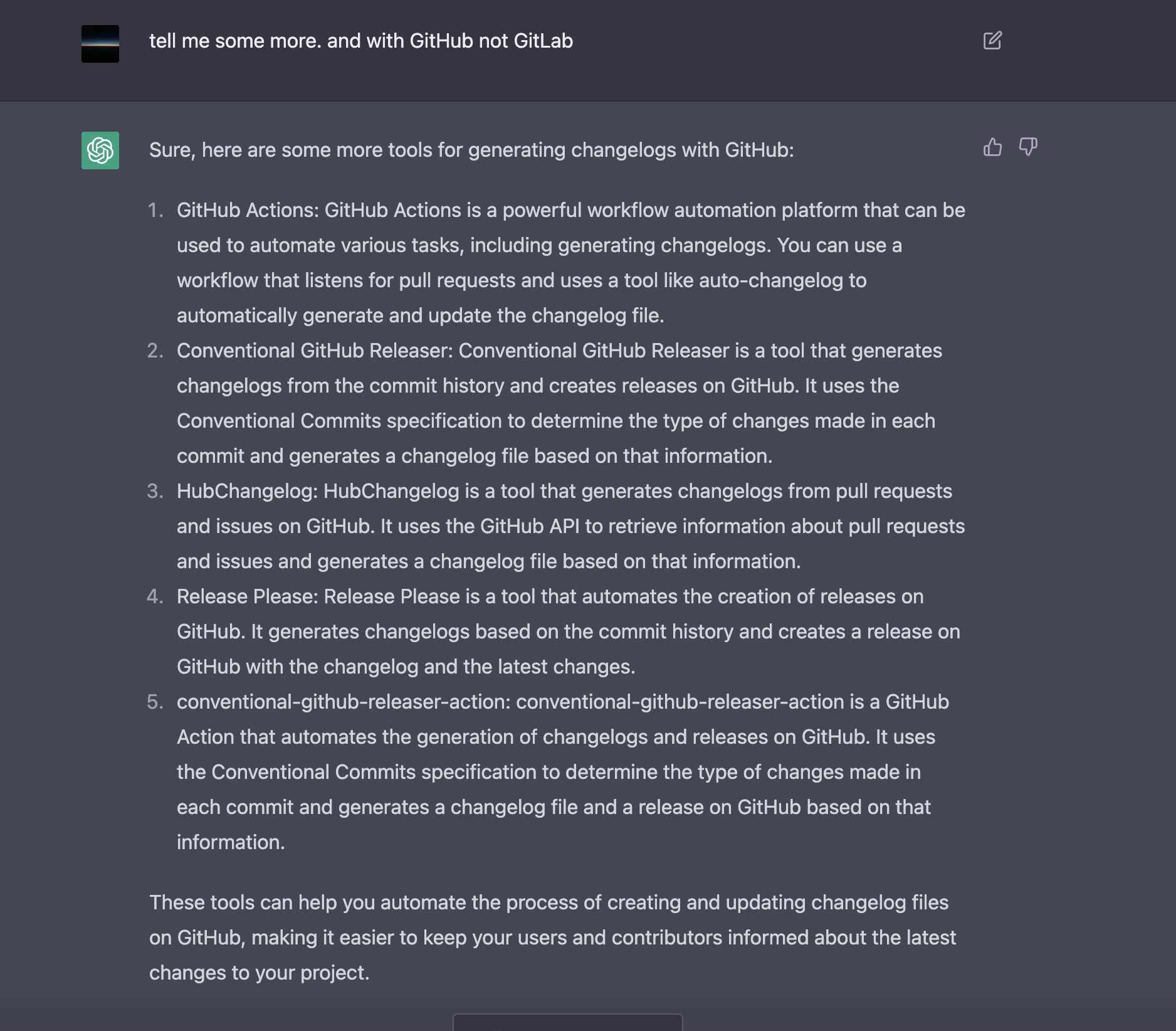1176x1031 pixels.
Task: Click the 'Release Please:' list item heading
Action: pos(248,596)
